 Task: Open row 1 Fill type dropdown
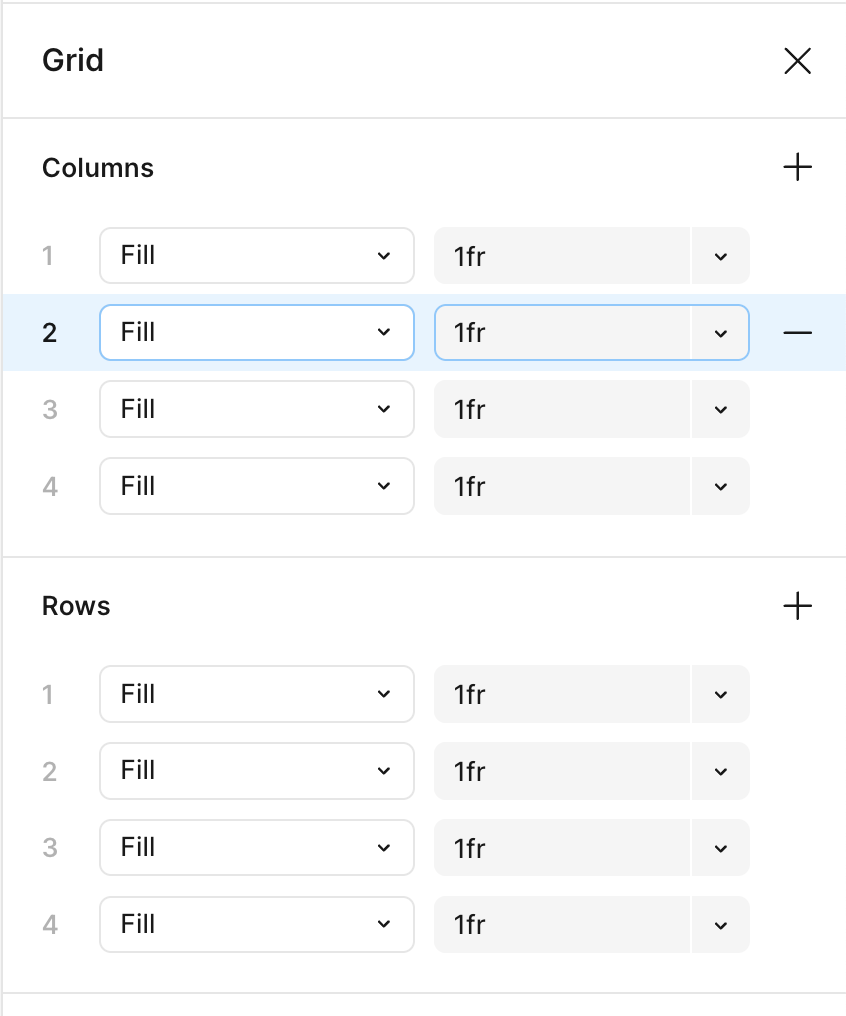click(256, 694)
